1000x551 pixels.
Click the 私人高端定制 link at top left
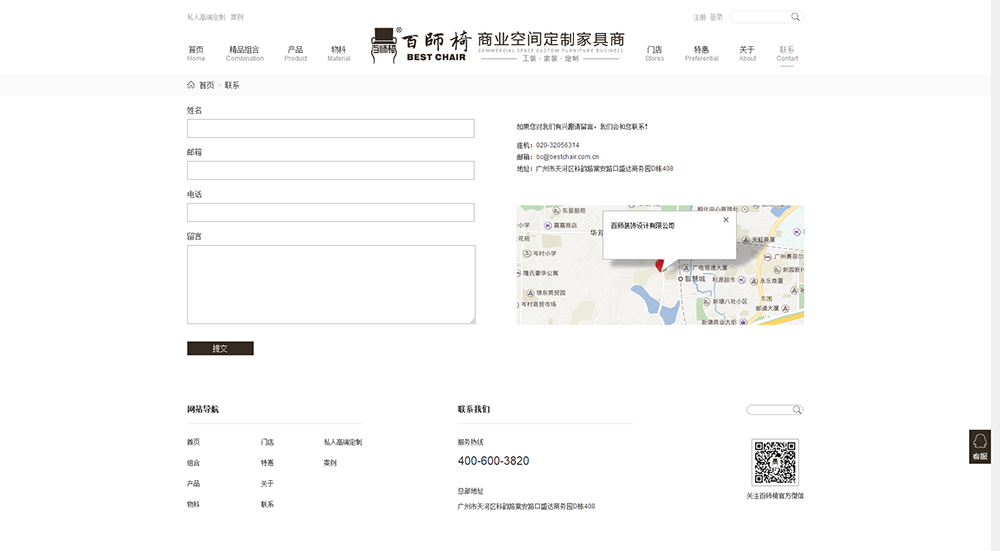click(206, 17)
